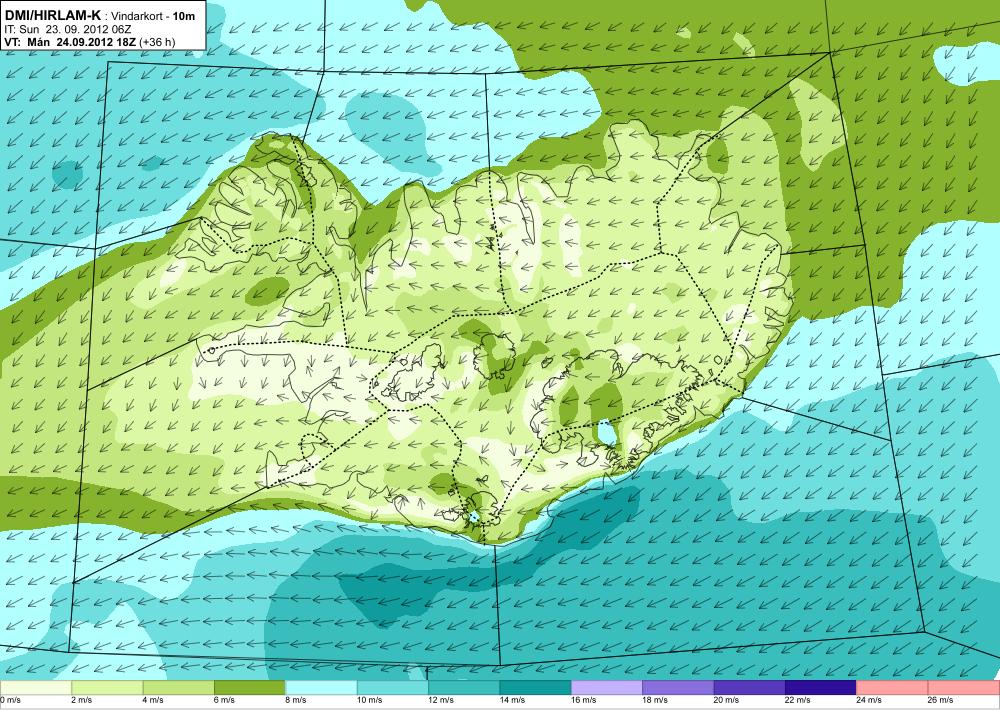Select the '18 m/s' legend label

[656, 700]
